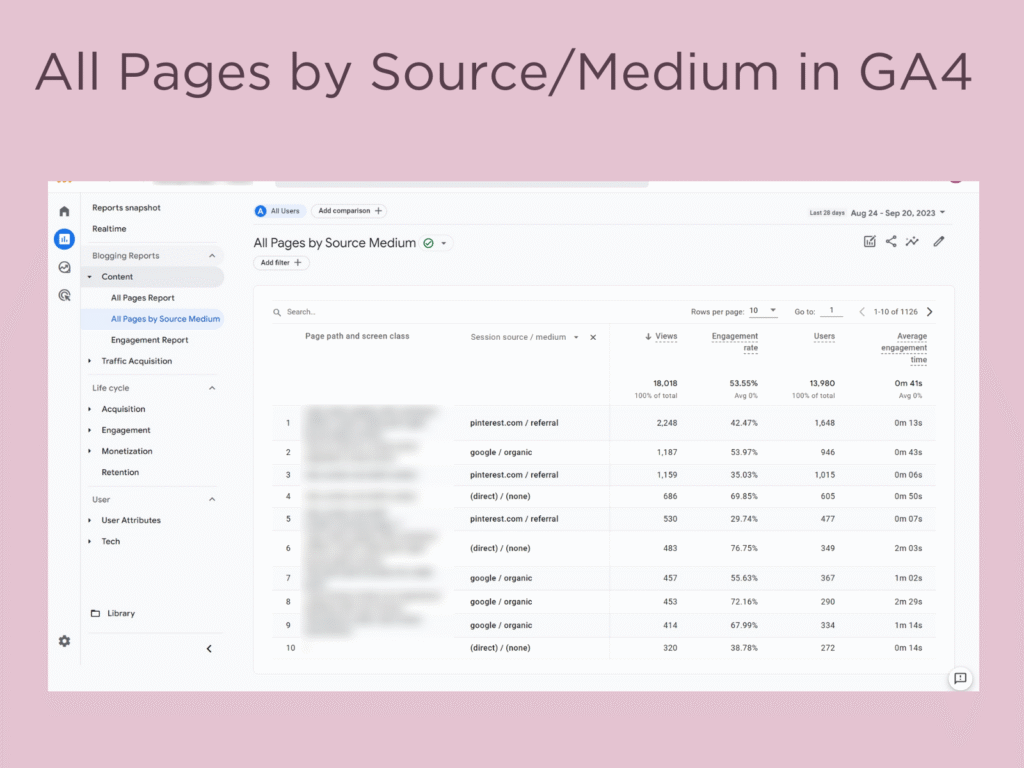Open the feedback icon at bottom right
This screenshot has width=1024, height=768.
960,679
